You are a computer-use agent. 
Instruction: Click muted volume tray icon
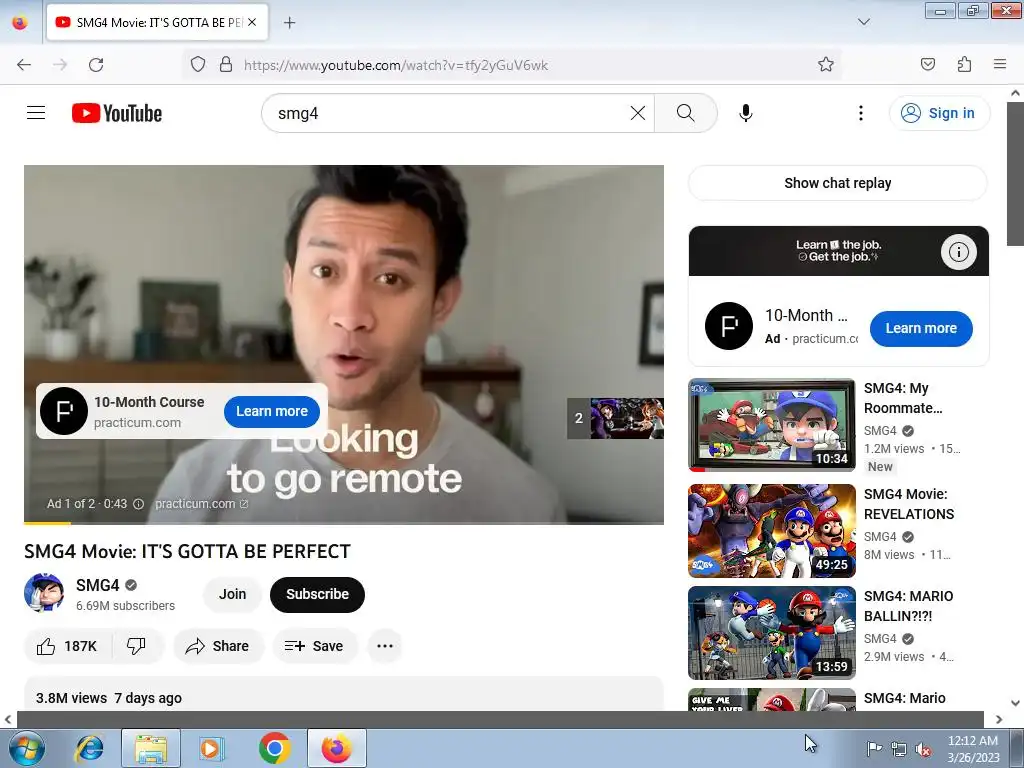point(923,749)
